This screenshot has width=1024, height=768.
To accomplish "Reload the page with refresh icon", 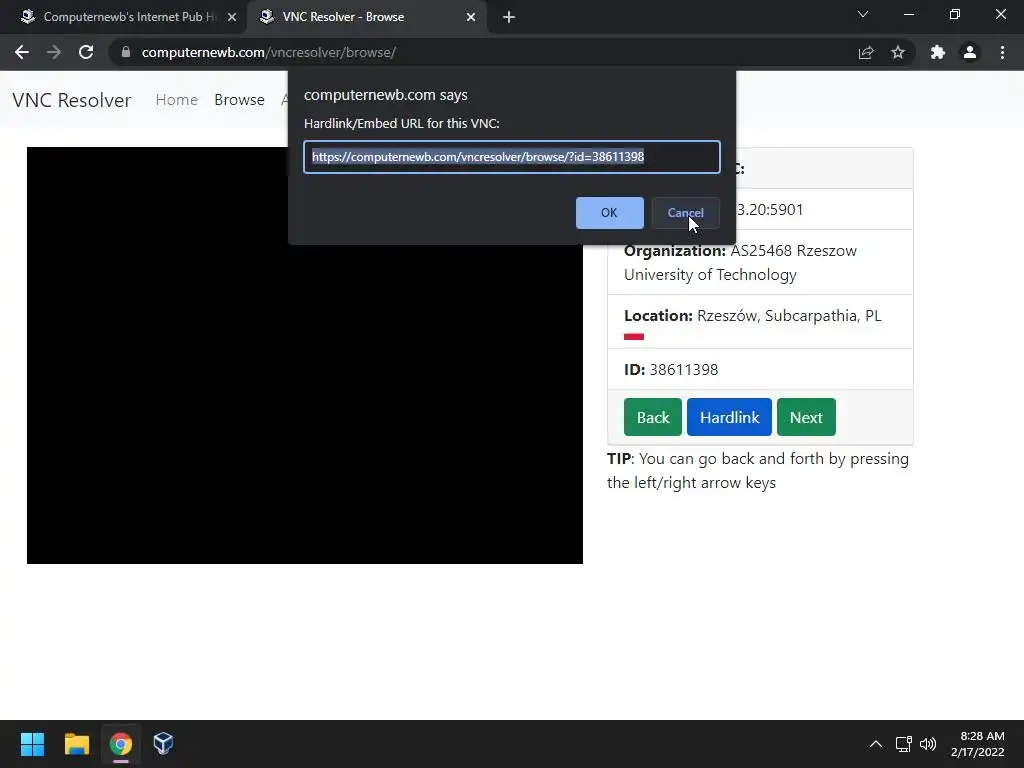I will [86, 52].
